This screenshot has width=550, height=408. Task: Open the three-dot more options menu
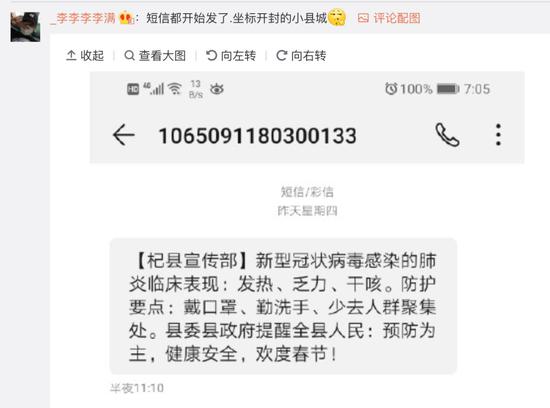498,135
